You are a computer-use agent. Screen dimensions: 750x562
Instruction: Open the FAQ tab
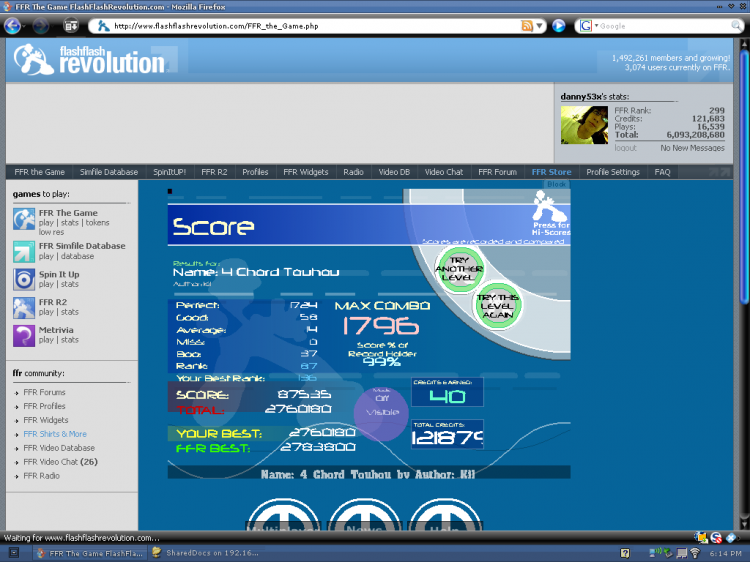(x=662, y=172)
